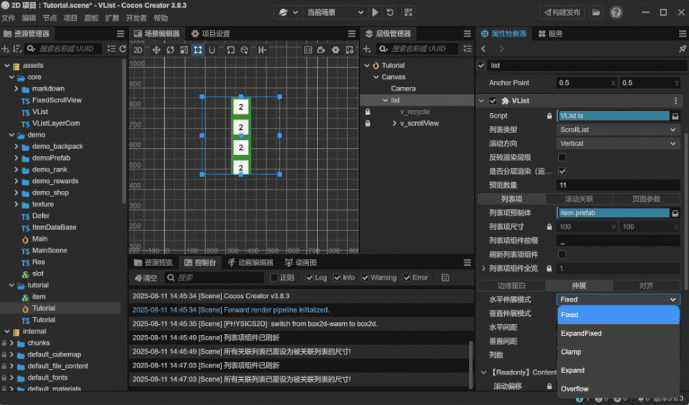The image size is (689, 405).
Task: Click the scene camera icon
Action: [x=321, y=50]
